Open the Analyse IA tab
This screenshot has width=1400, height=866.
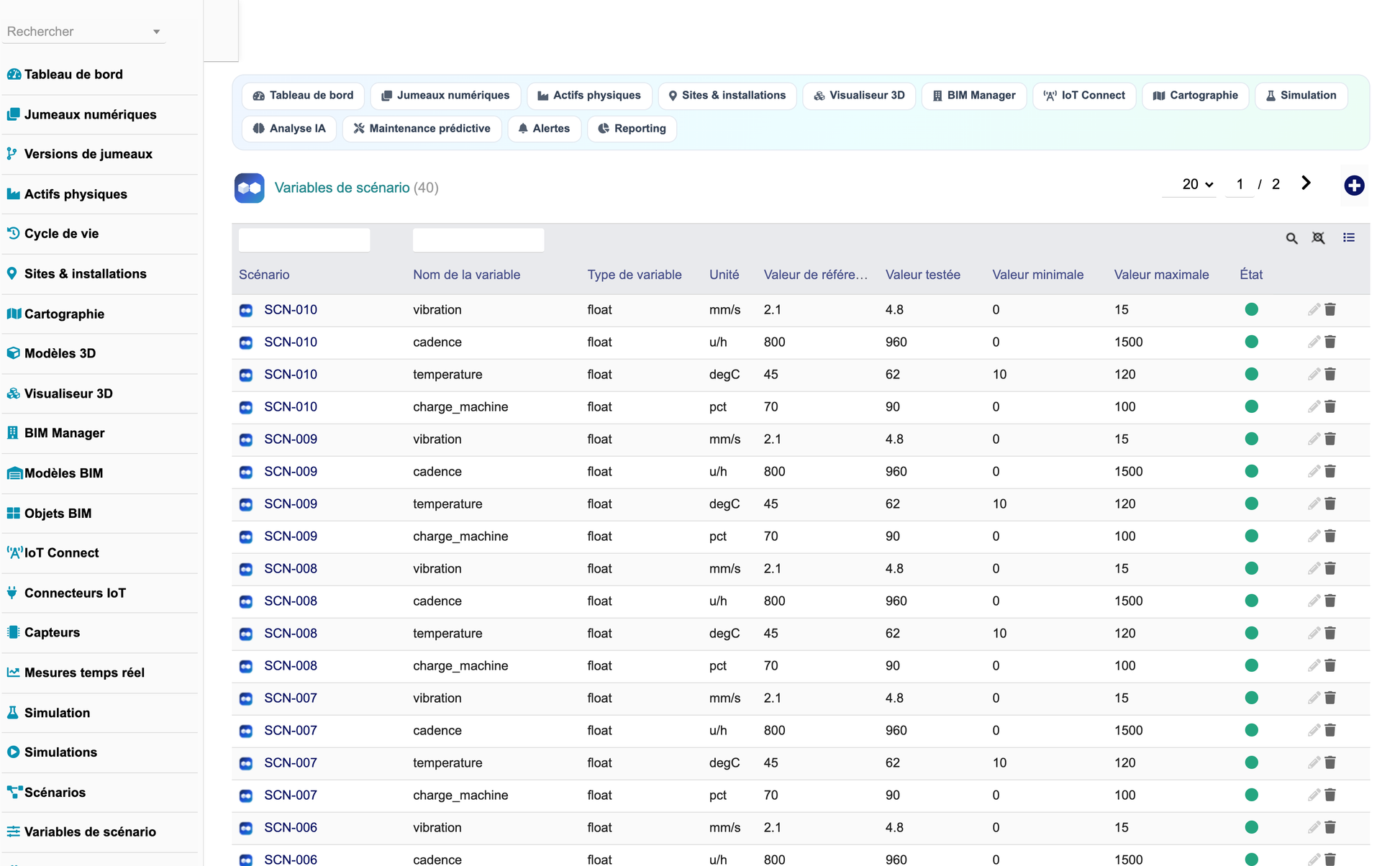click(x=289, y=129)
